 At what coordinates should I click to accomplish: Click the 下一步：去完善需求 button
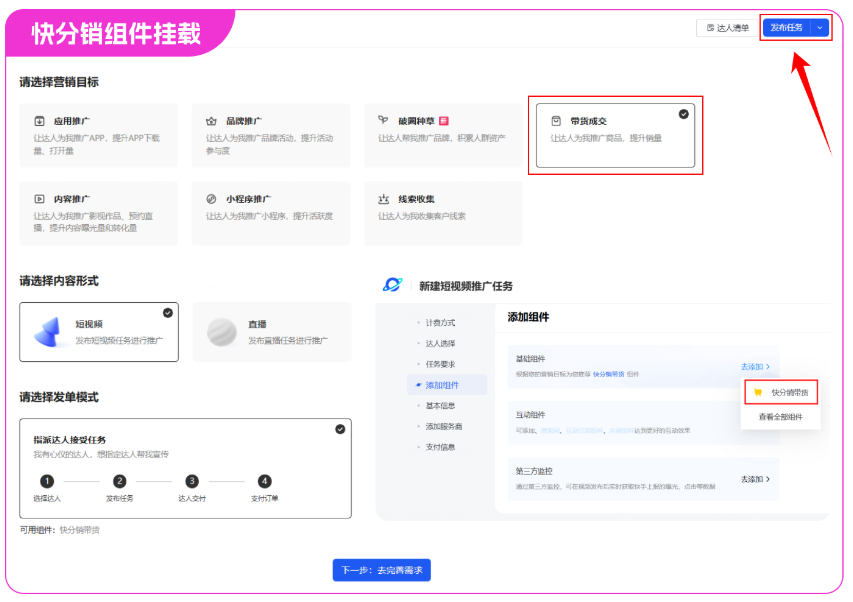382,570
